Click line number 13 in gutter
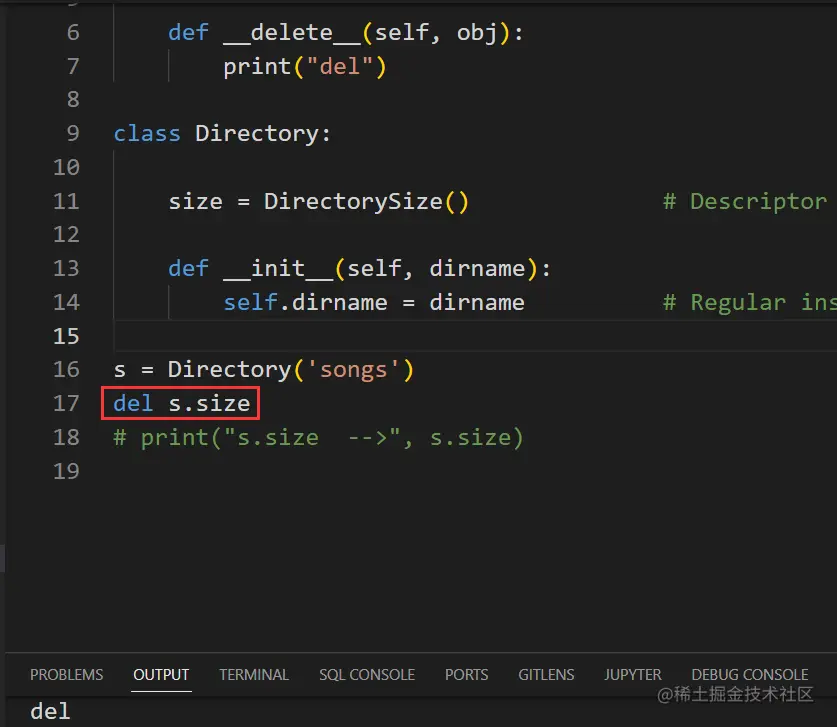 66,268
